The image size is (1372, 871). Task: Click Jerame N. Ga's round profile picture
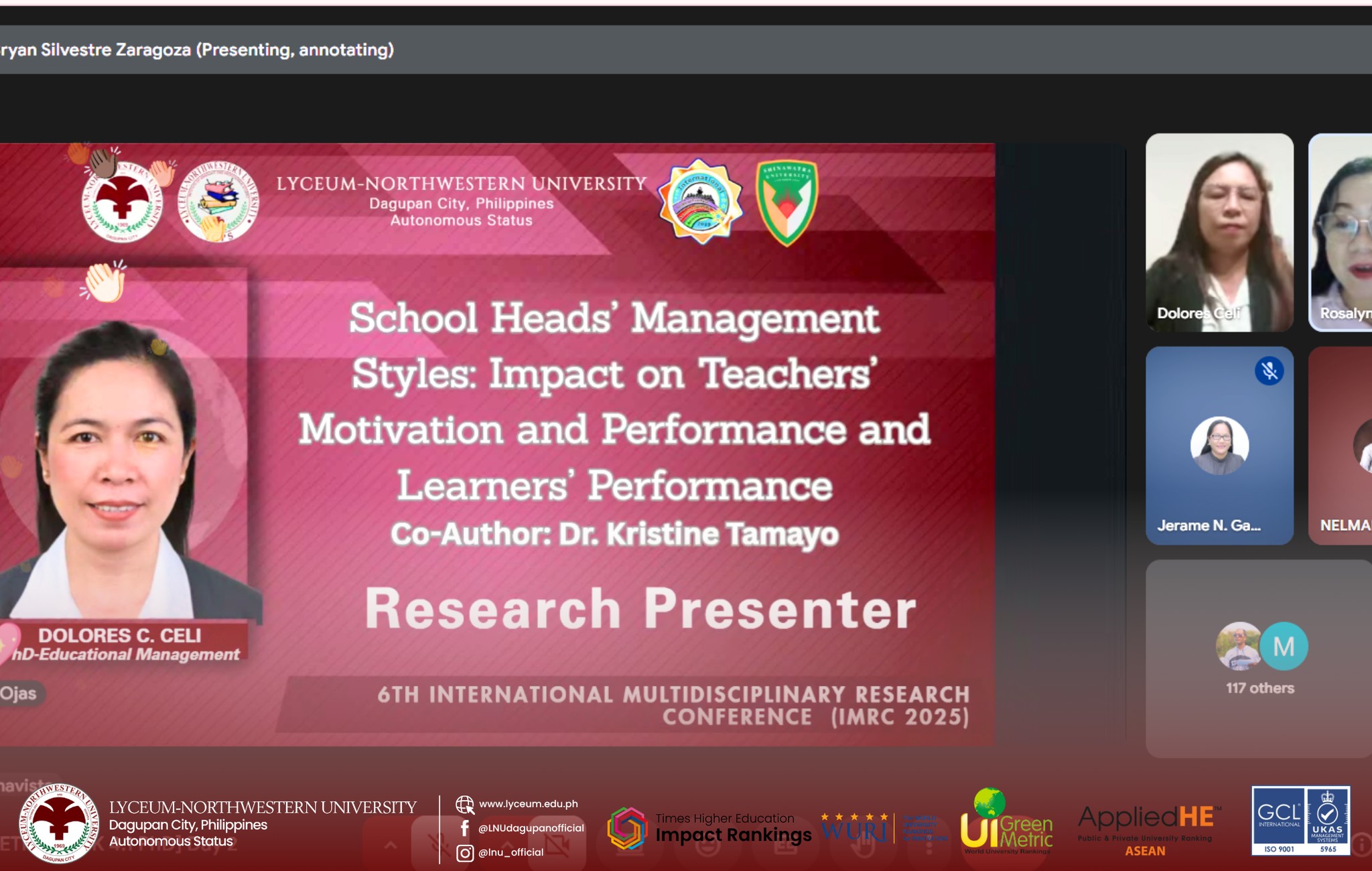pyautogui.click(x=1219, y=446)
